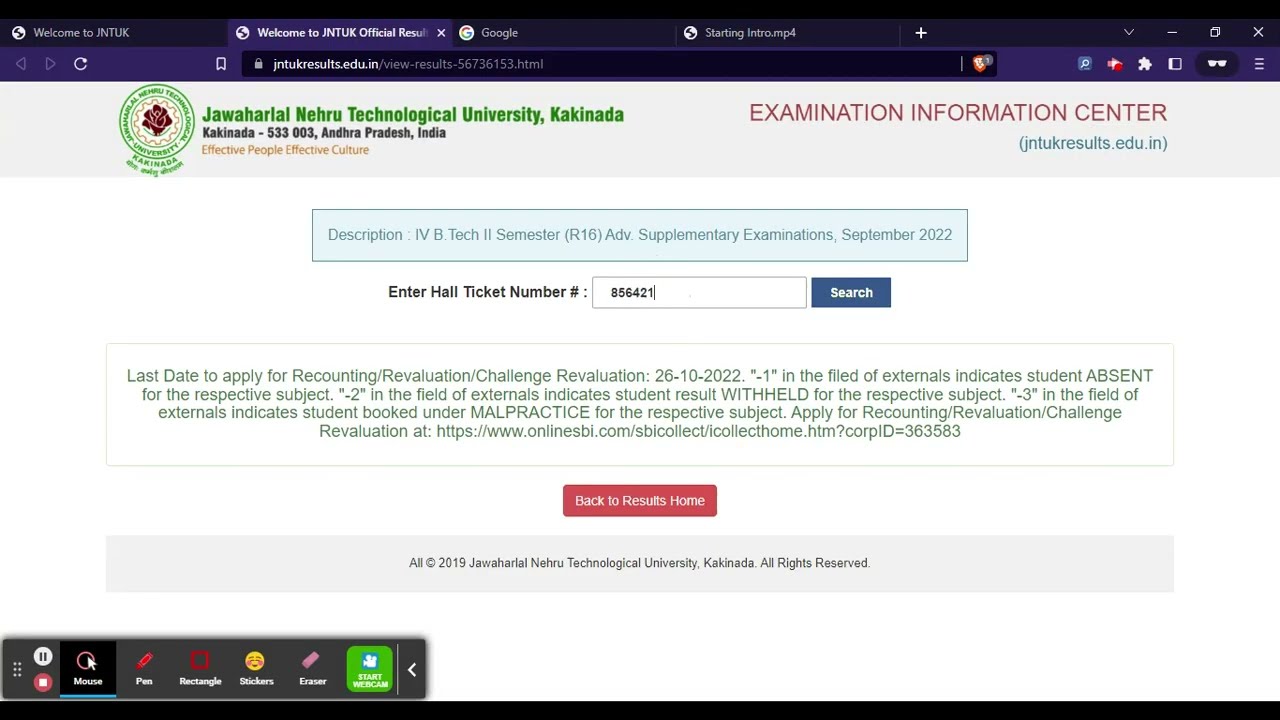Select the Pen annotation tool
Image resolution: width=1280 pixels, height=720 pixels.
pyautogui.click(x=144, y=669)
